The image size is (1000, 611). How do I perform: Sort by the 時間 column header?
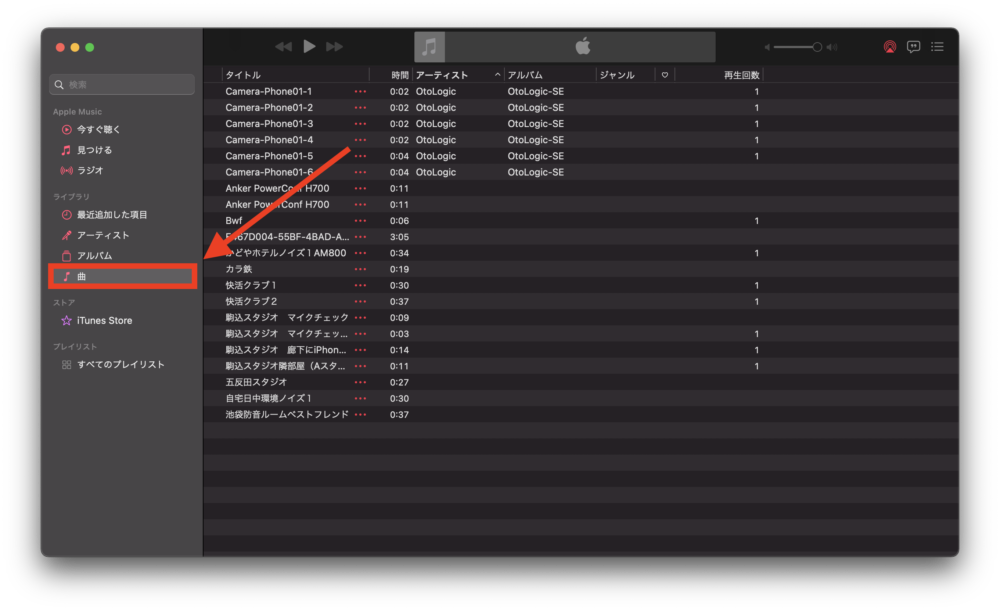tap(399, 75)
